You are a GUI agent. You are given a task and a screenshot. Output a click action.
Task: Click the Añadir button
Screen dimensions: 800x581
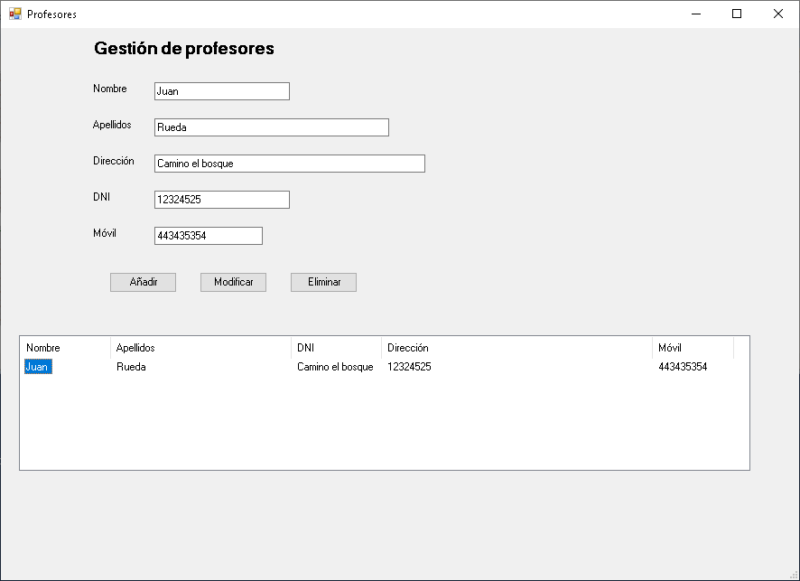click(143, 282)
